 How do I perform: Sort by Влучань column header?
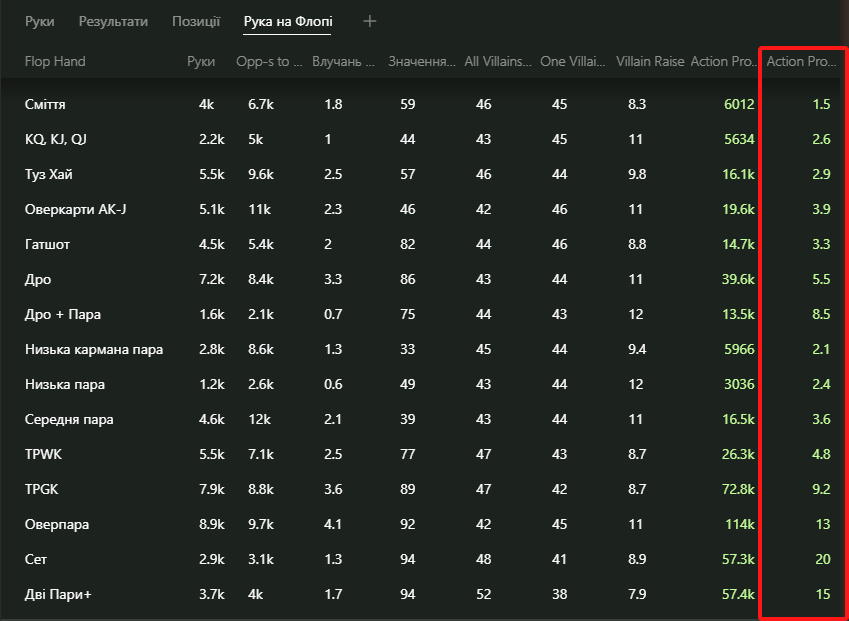pos(343,62)
